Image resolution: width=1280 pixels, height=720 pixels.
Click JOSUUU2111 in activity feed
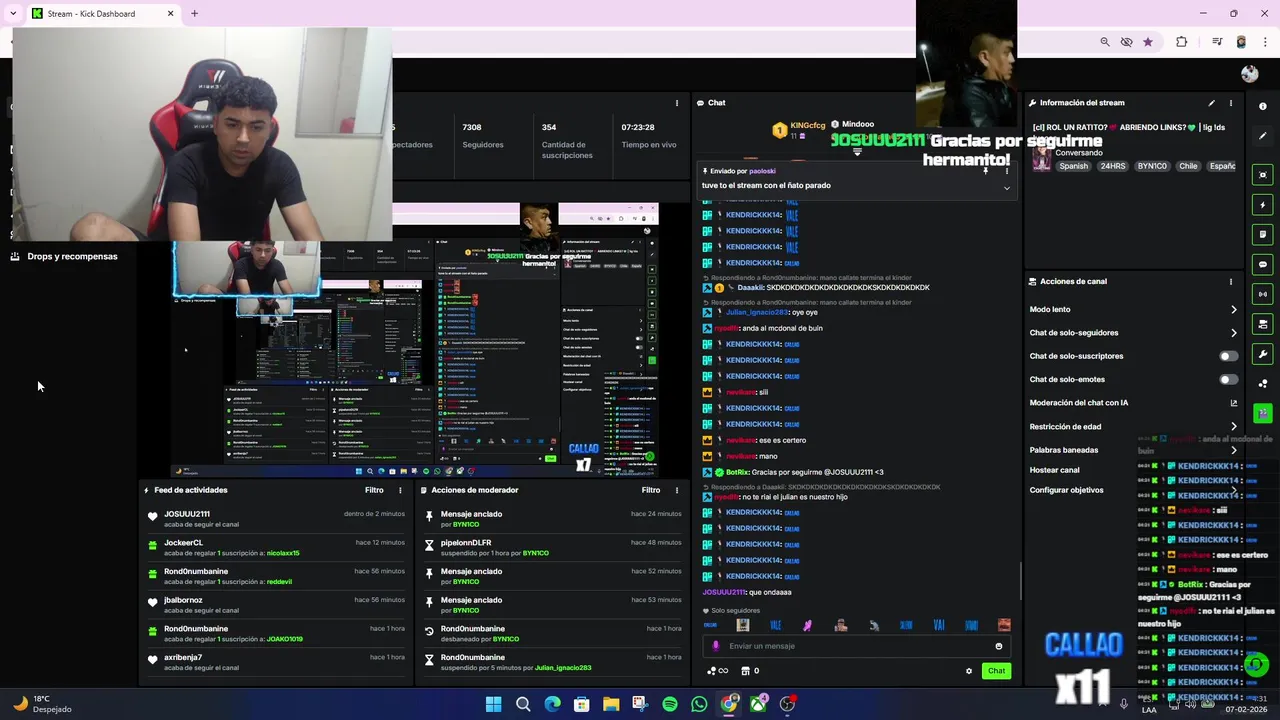[187, 514]
